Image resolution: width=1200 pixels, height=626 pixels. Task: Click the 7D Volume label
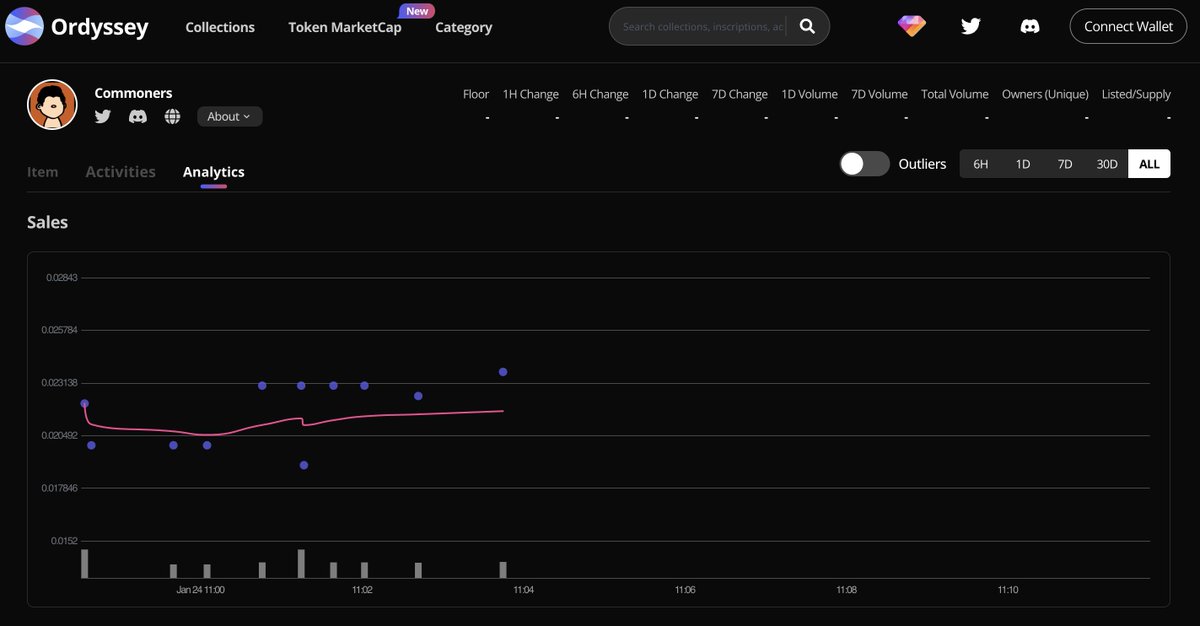[x=879, y=94]
